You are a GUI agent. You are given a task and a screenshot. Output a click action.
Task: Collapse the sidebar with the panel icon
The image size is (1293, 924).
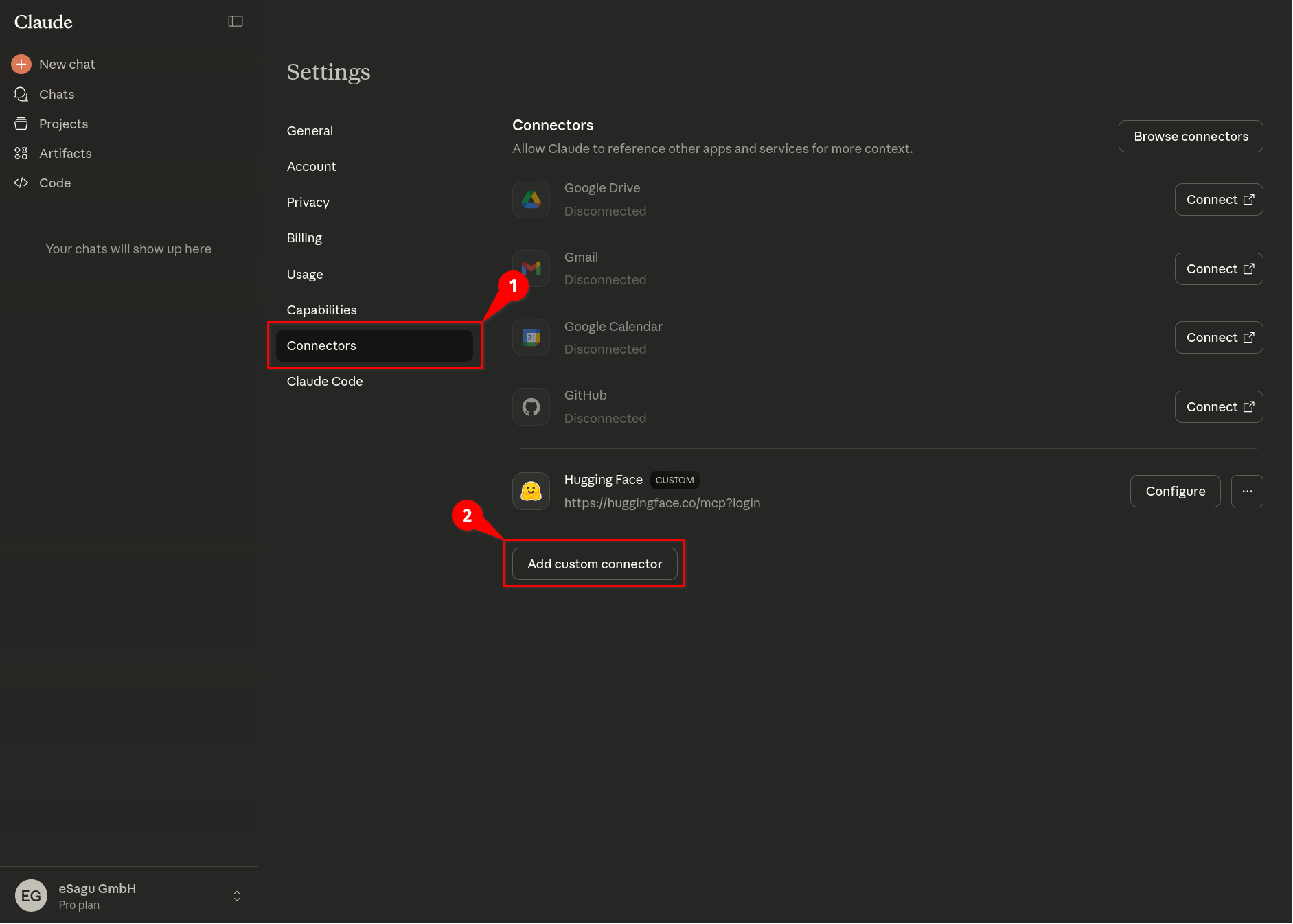click(236, 21)
